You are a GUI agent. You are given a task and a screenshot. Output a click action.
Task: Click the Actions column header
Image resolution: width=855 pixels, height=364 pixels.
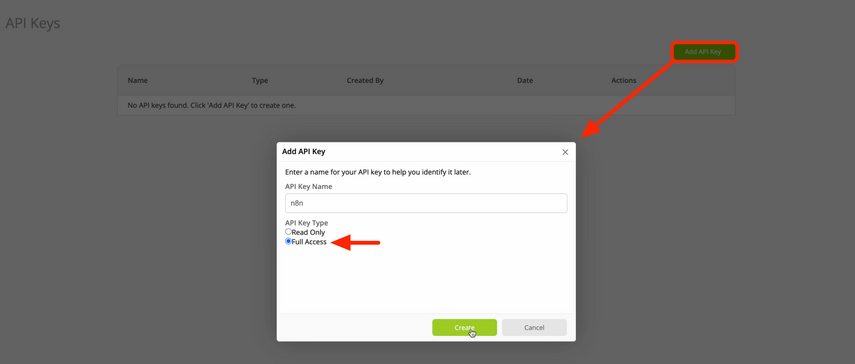624,80
